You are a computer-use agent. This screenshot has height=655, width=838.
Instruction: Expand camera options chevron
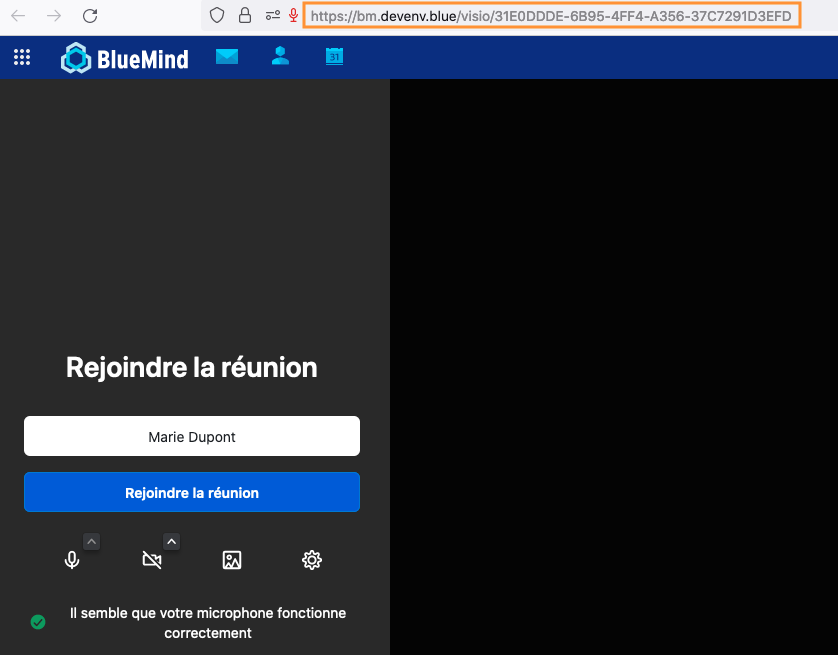171,542
